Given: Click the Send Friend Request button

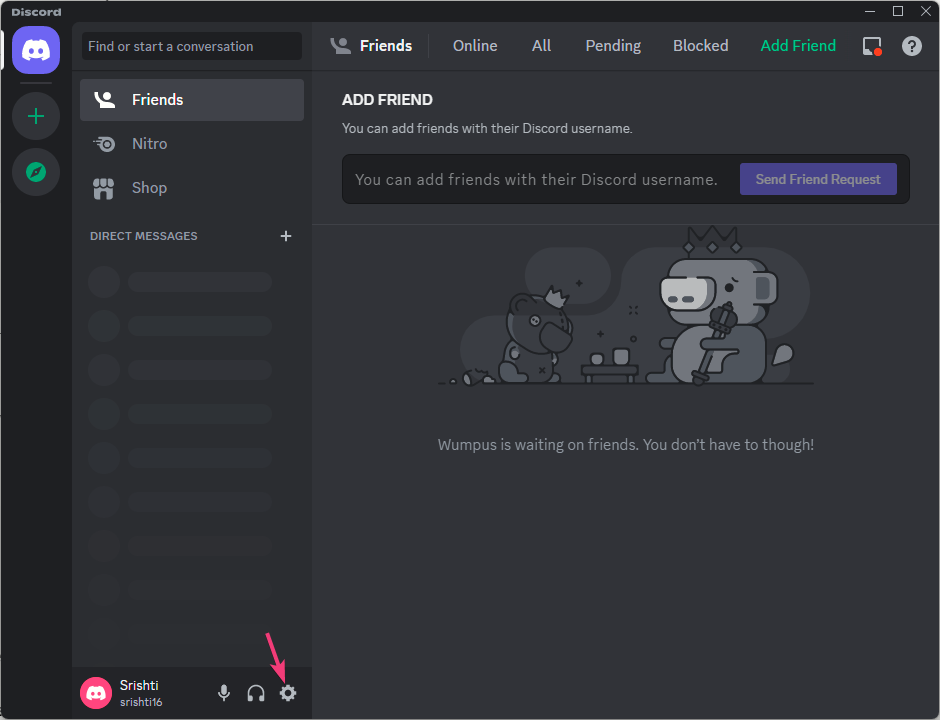Looking at the screenshot, I should (x=818, y=179).
